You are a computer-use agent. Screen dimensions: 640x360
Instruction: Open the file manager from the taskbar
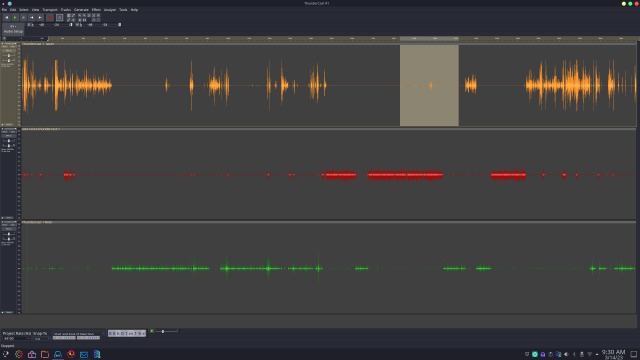(45, 354)
